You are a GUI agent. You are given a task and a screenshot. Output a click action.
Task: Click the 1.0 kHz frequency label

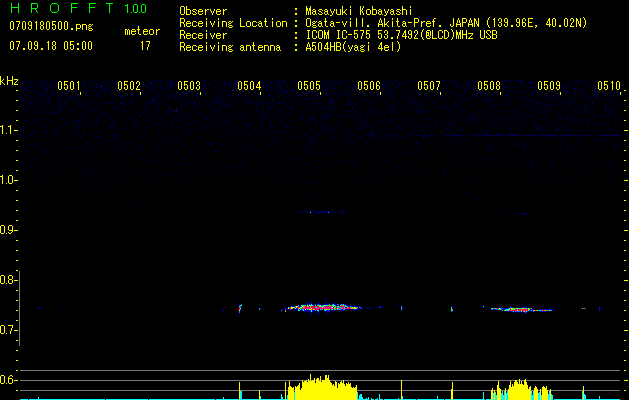[8, 180]
